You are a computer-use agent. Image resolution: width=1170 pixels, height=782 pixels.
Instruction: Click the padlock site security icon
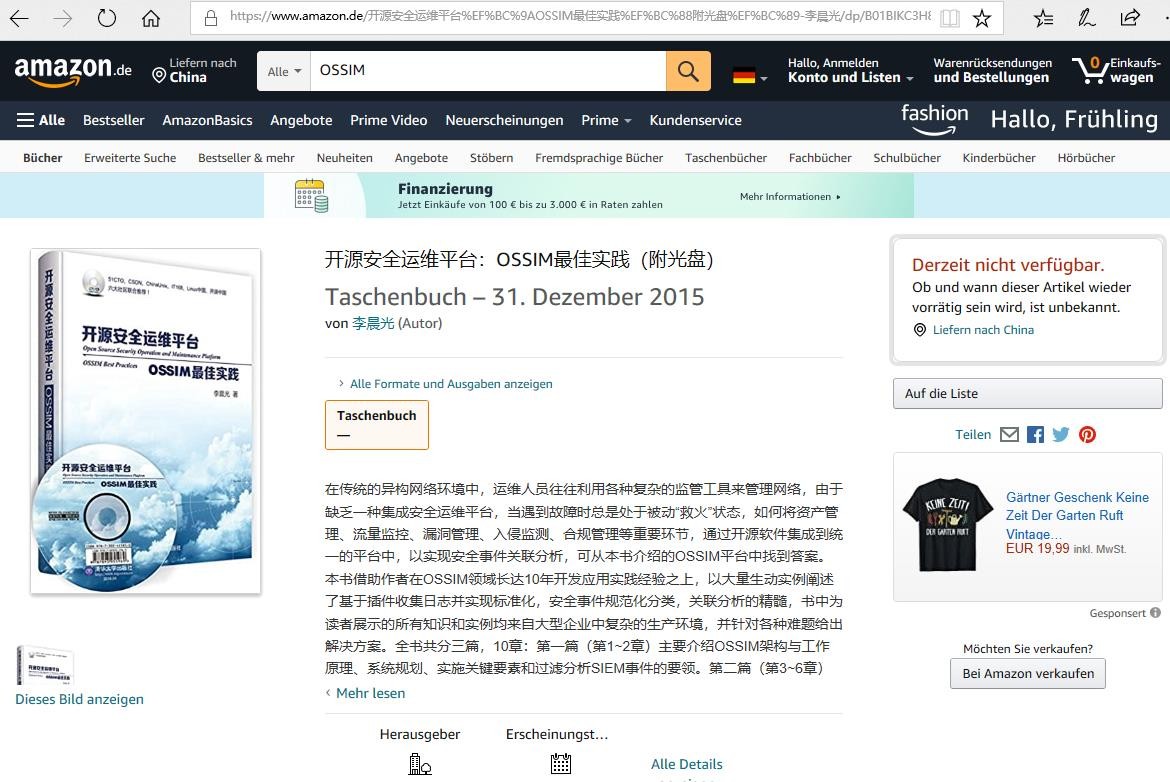[x=210, y=18]
